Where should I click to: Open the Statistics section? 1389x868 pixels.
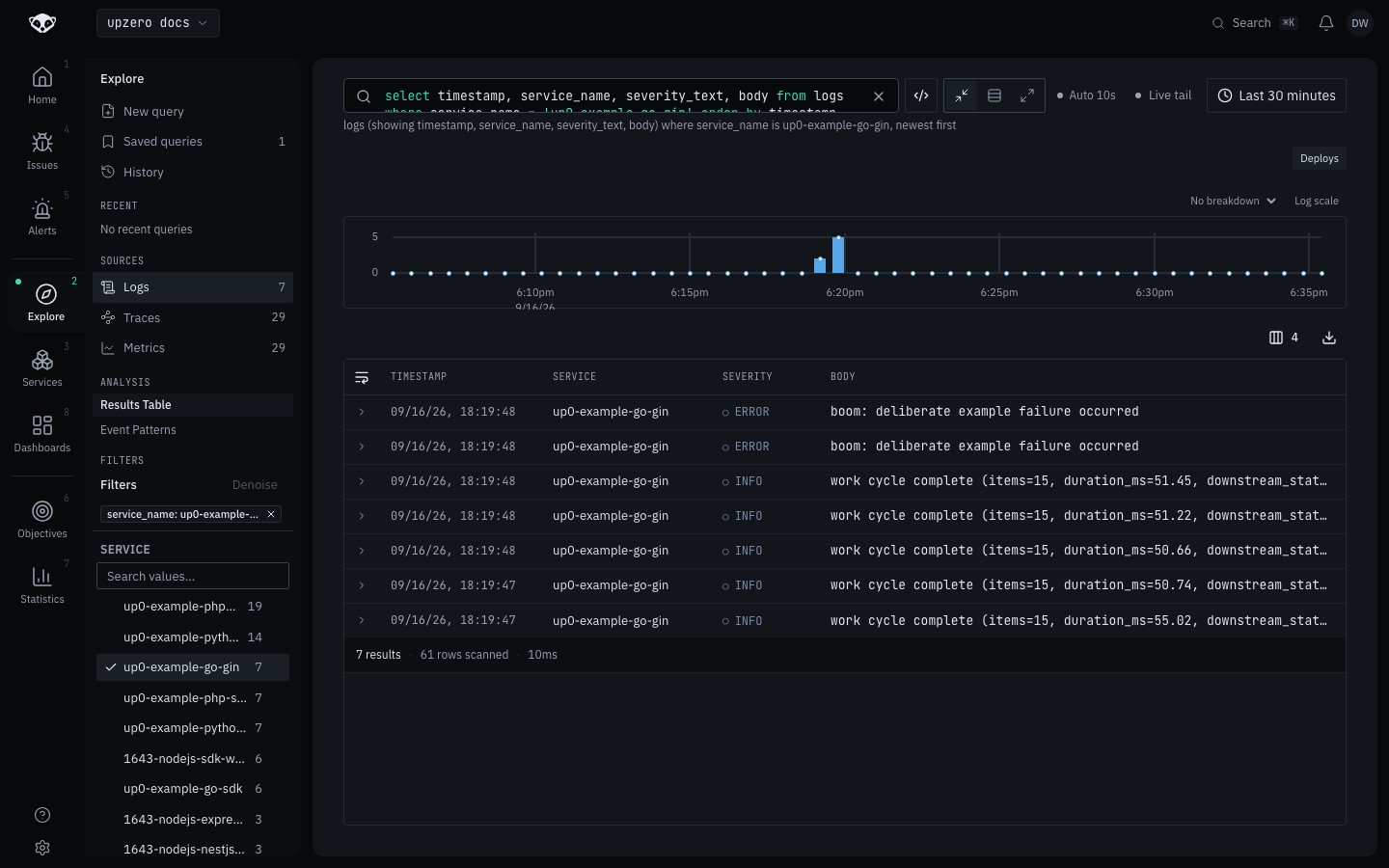(x=42, y=584)
